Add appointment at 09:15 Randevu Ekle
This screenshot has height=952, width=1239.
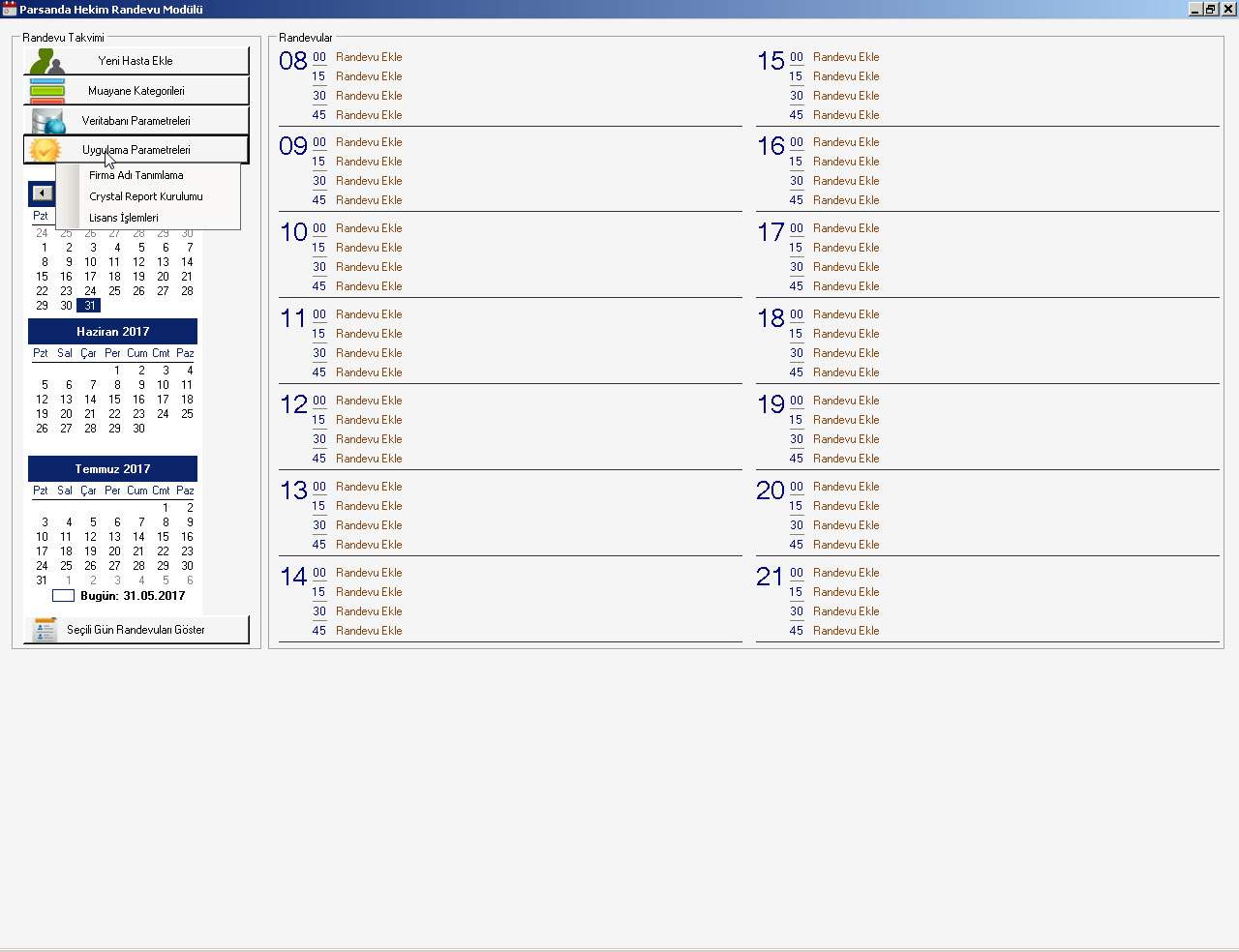pyautogui.click(x=369, y=162)
